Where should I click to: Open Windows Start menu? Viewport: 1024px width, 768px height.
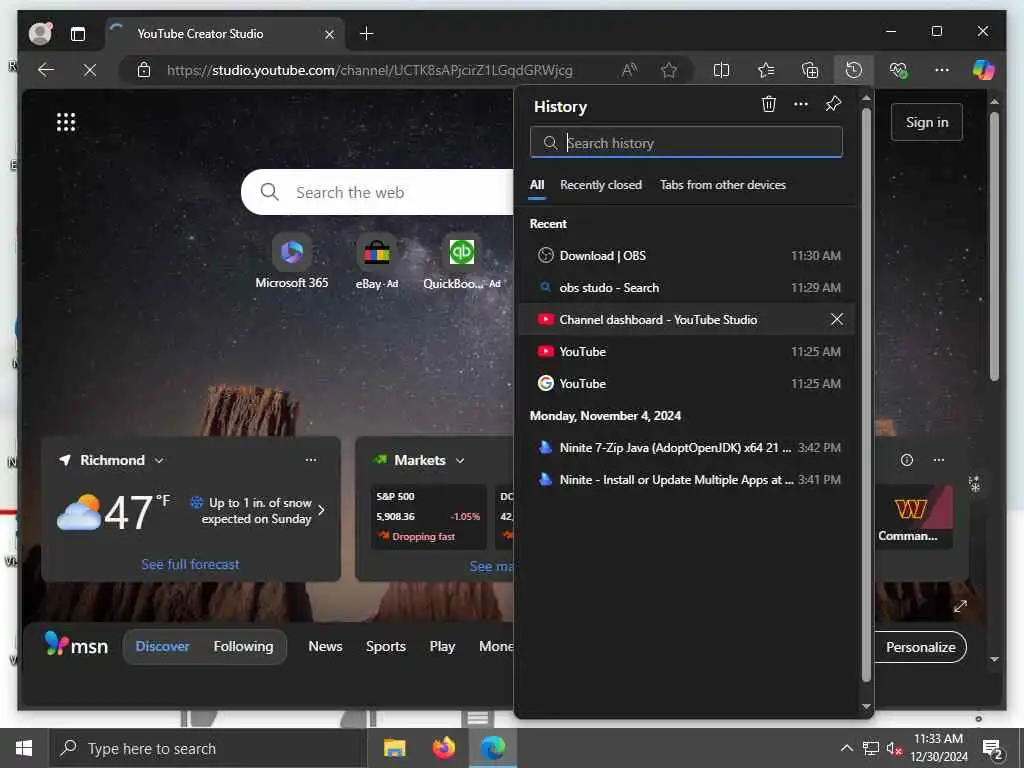tap(24, 748)
